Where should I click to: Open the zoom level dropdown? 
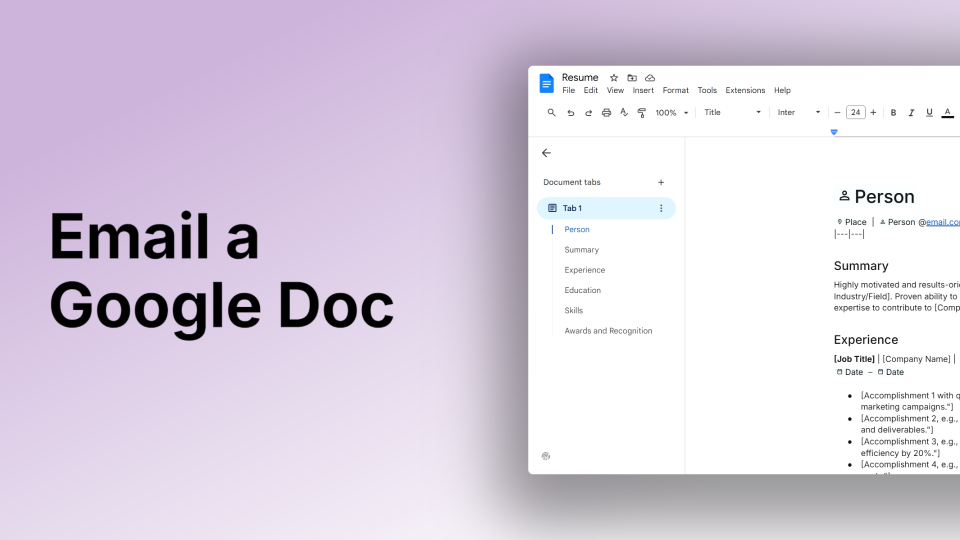click(672, 113)
